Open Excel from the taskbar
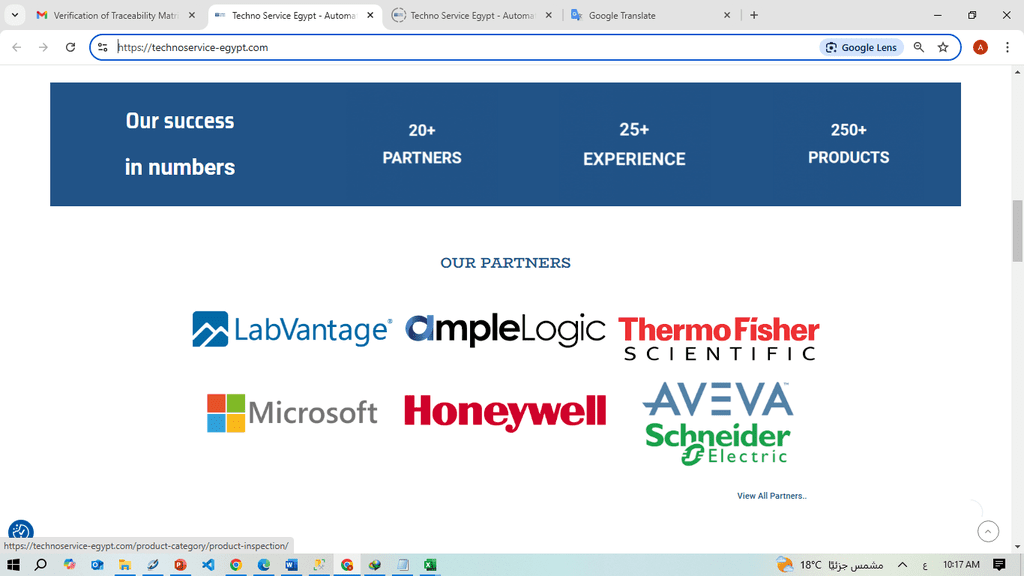 430,565
